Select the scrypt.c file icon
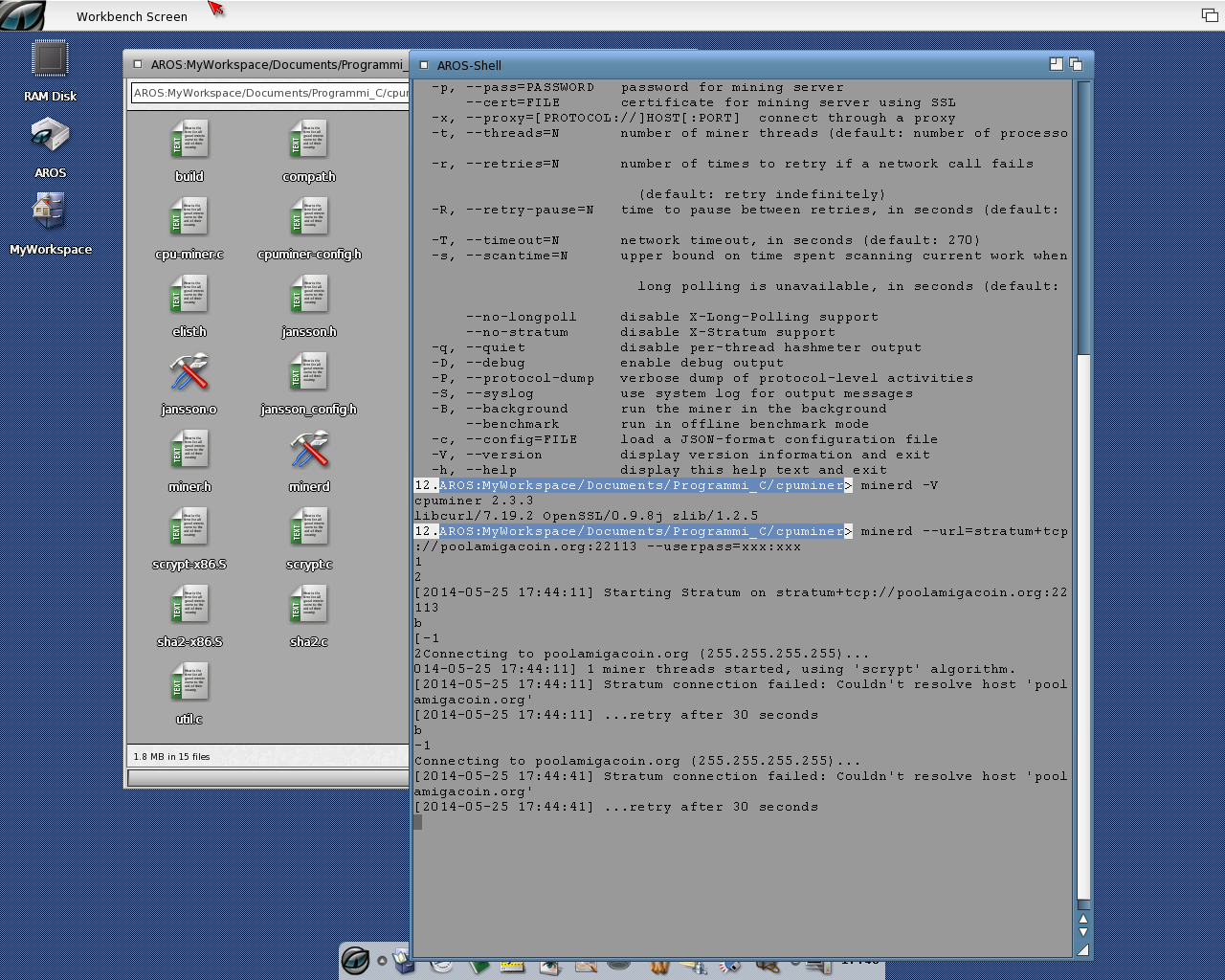Screen dimensions: 1225x980 308,528
